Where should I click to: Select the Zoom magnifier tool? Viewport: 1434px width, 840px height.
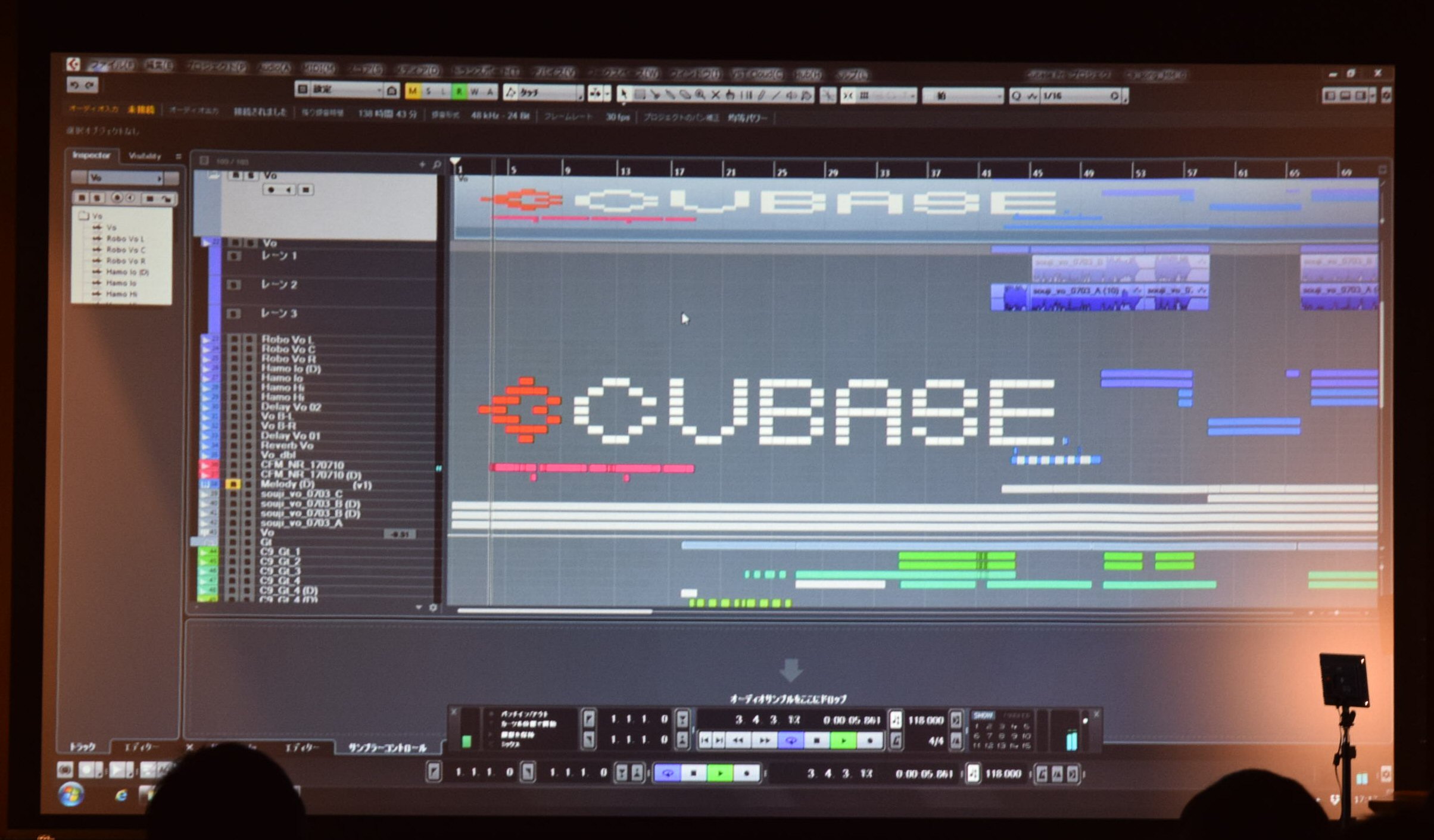click(700, 95)
